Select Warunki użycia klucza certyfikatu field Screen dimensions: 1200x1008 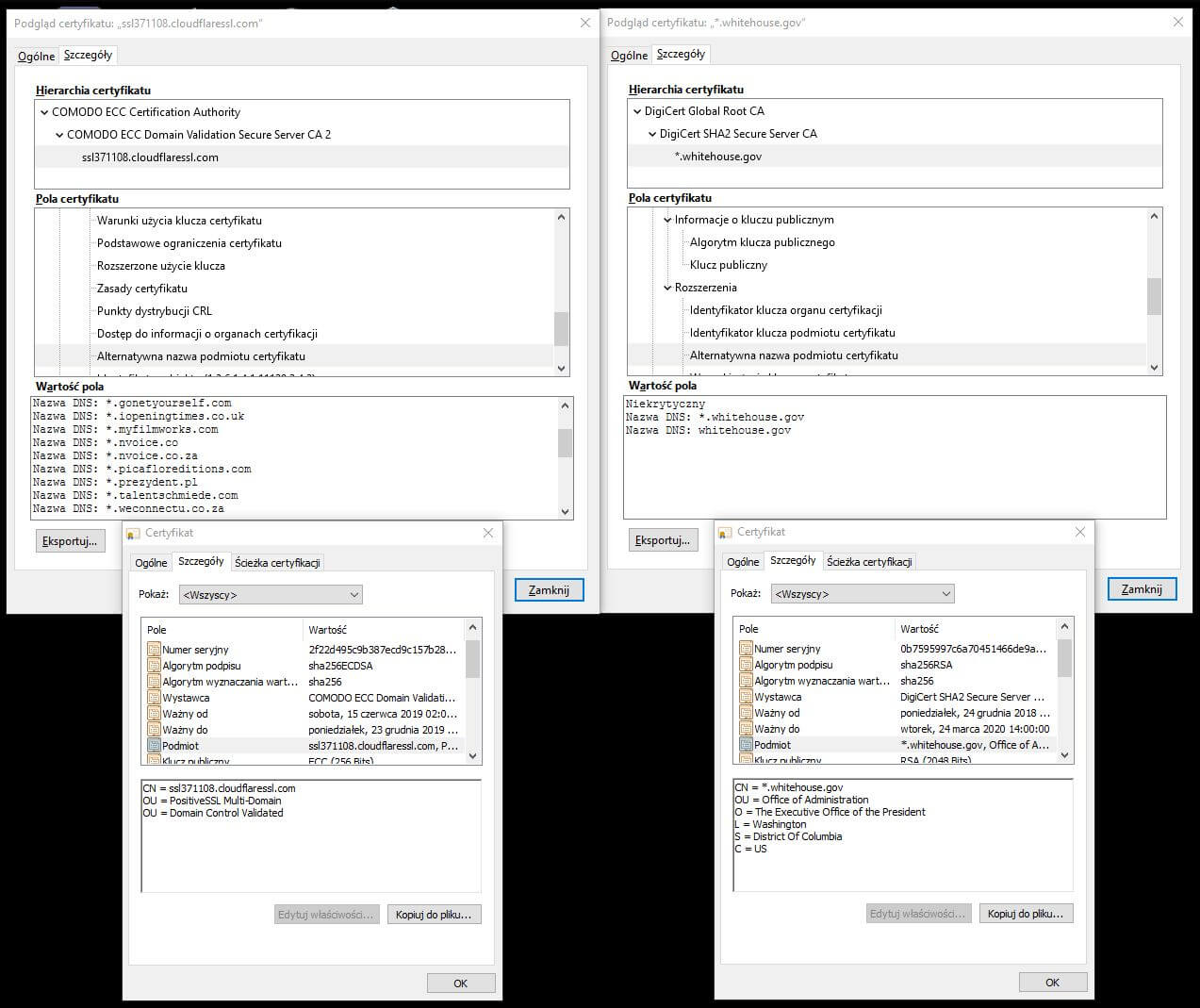179,221
